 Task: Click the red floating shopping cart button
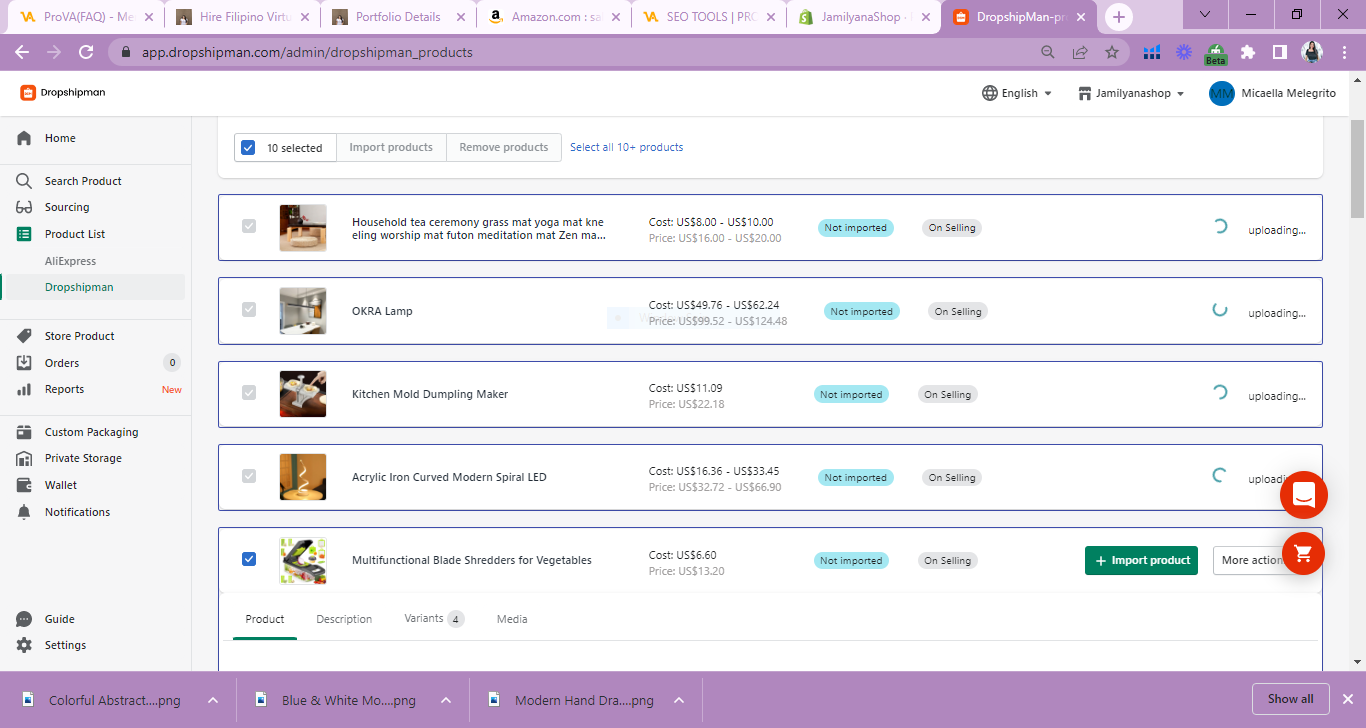click(x=1303, y=552)
